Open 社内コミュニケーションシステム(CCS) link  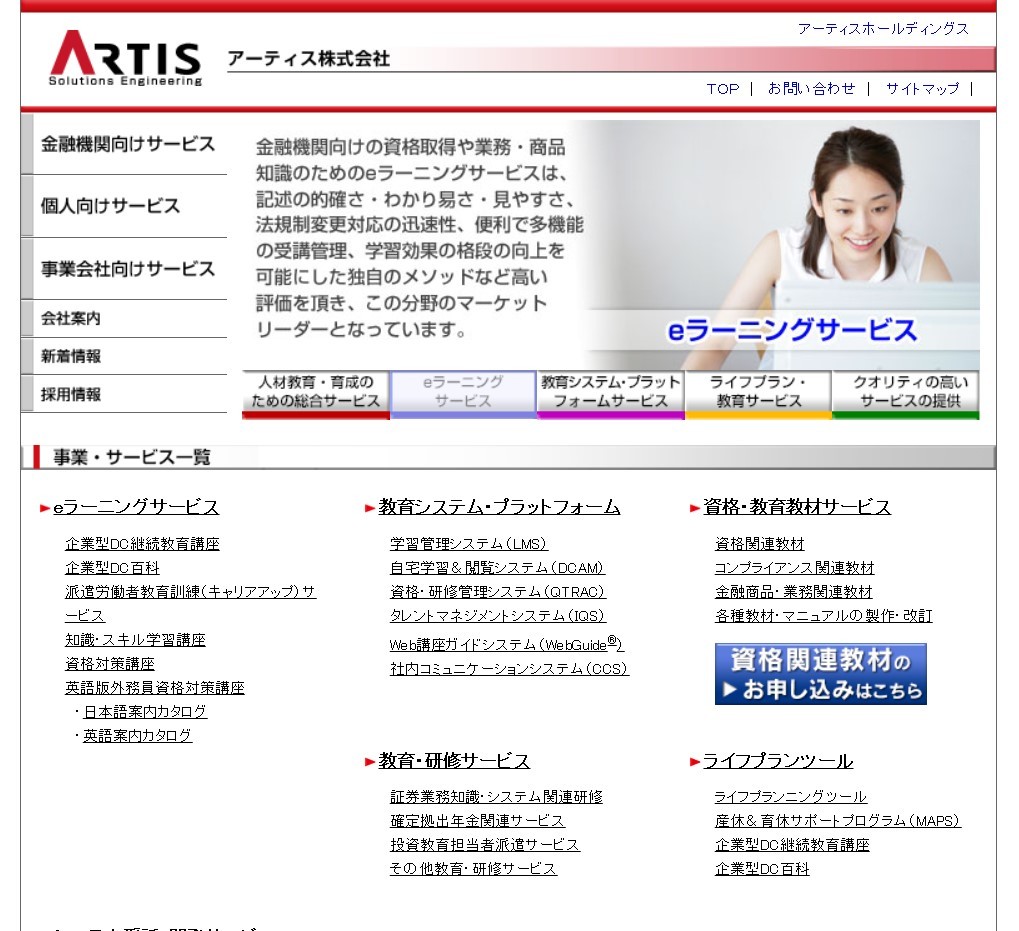[510, 669]
